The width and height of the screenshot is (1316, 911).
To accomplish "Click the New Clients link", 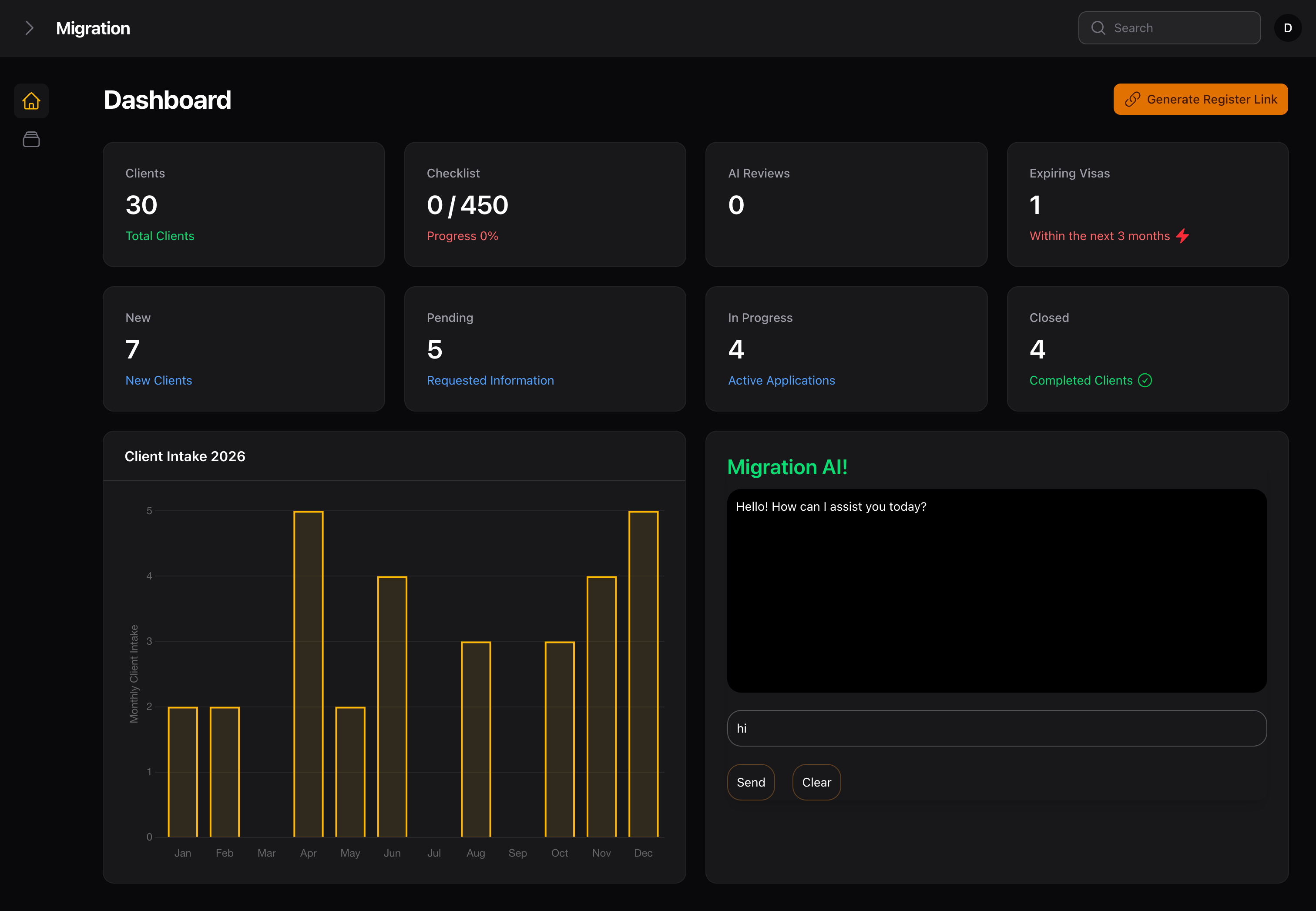I will [159, 380].
